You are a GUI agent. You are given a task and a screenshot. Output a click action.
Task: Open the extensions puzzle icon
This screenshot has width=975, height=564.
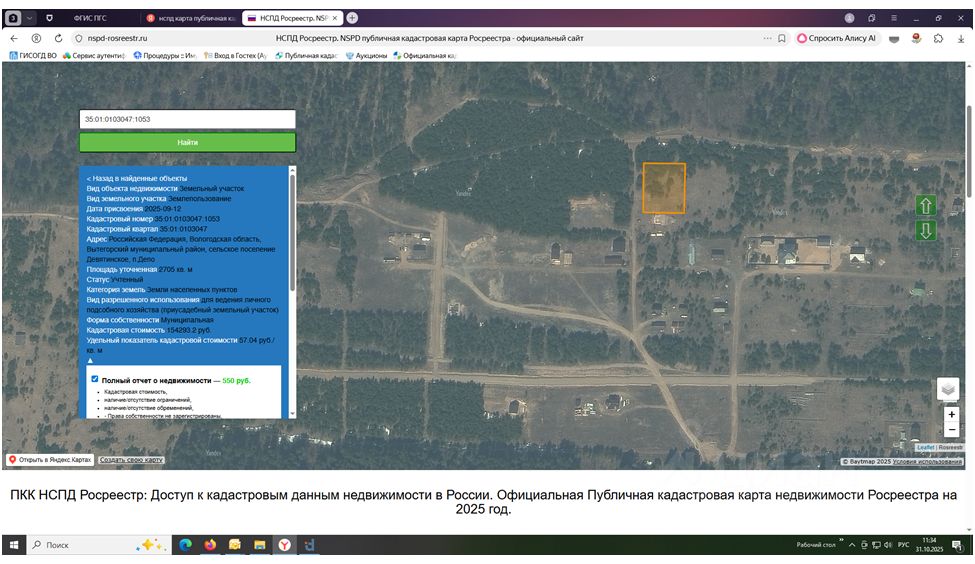point(938,38)
